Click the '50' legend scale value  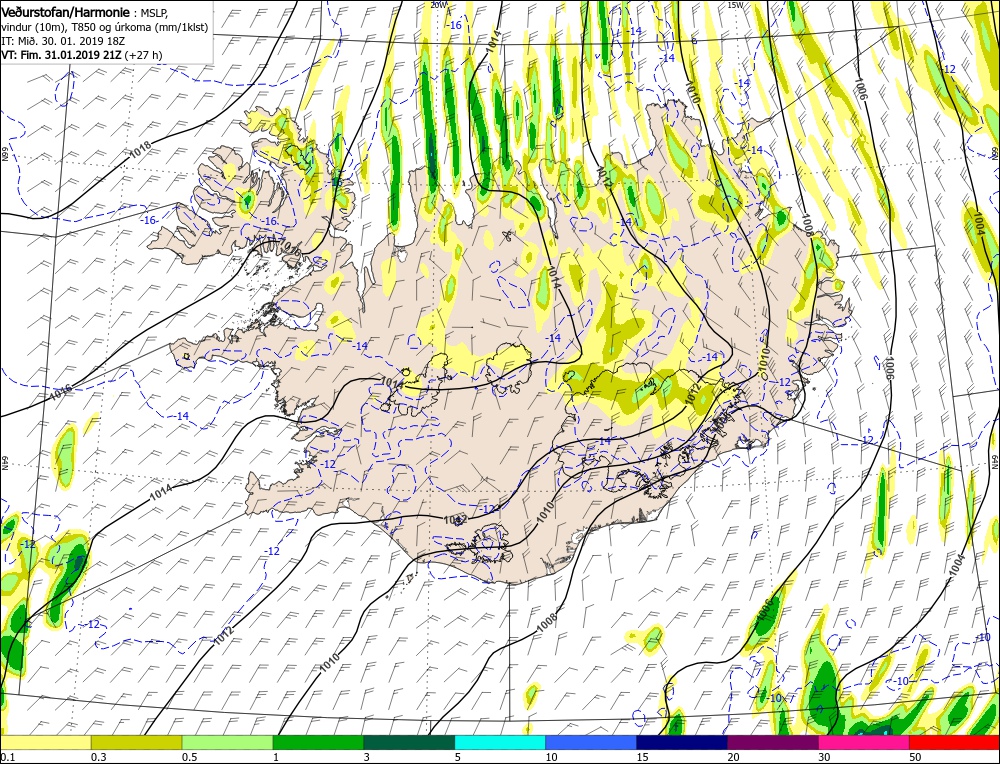pos(915,757)
